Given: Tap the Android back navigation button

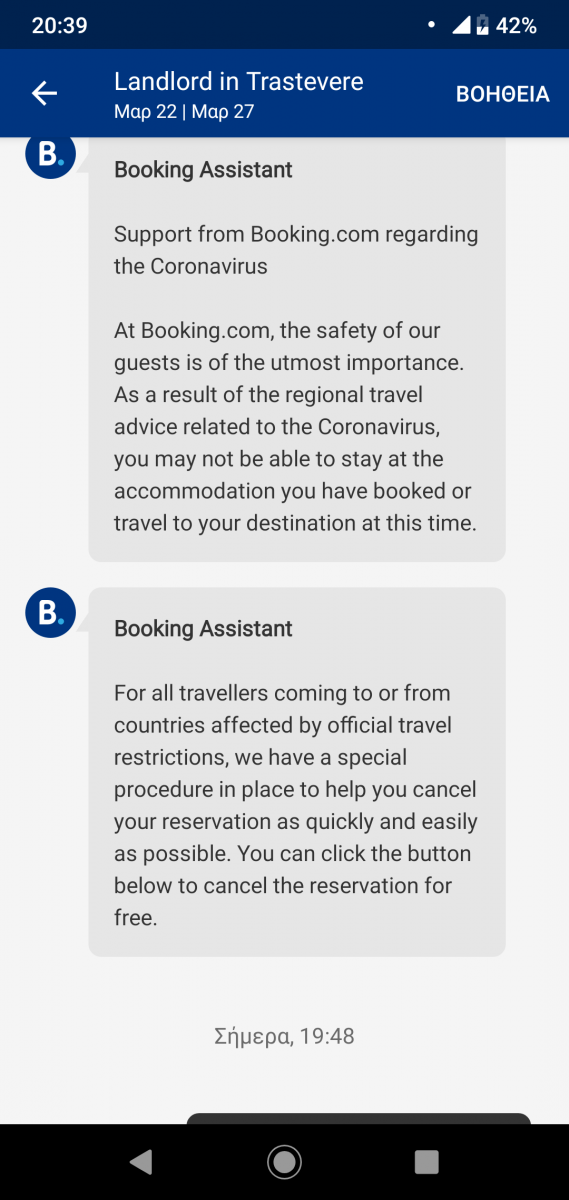Looking at the screenshot, I should pos(141,1161).
